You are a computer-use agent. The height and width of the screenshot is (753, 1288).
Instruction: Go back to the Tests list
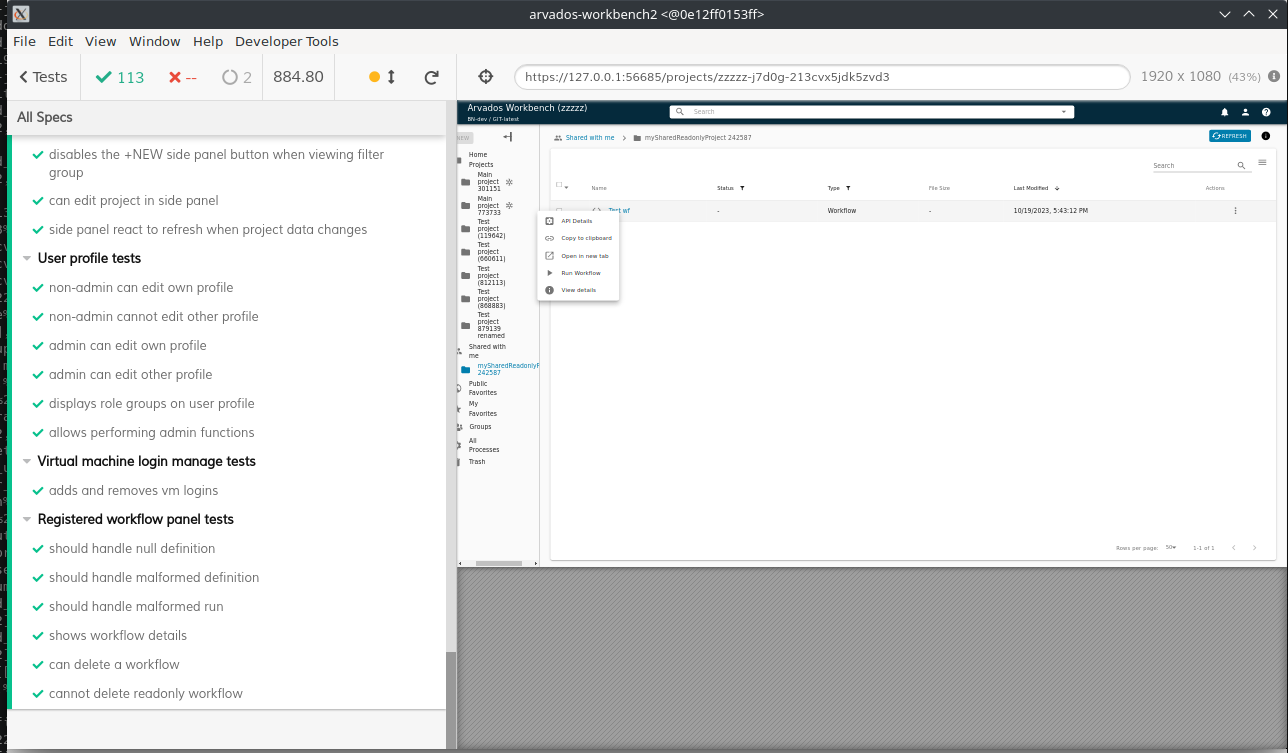44,77
